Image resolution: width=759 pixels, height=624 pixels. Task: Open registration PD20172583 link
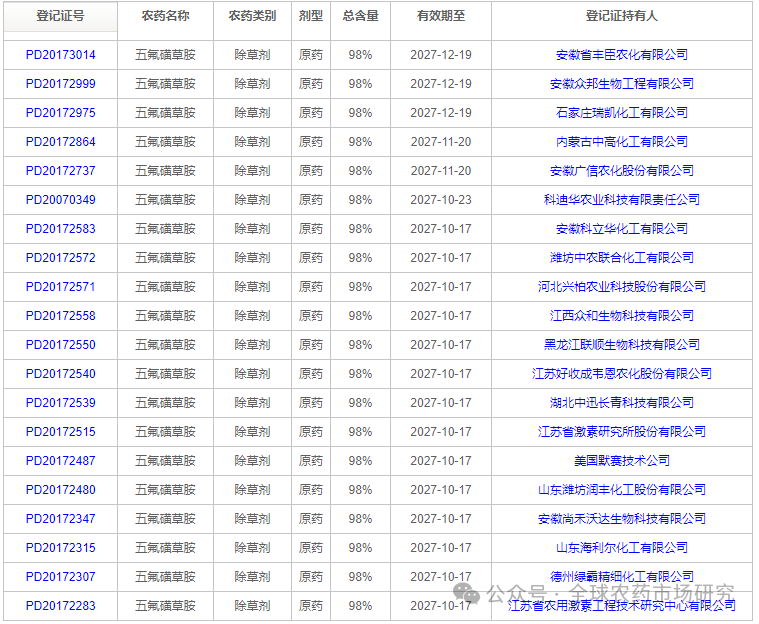click(61, 229)
